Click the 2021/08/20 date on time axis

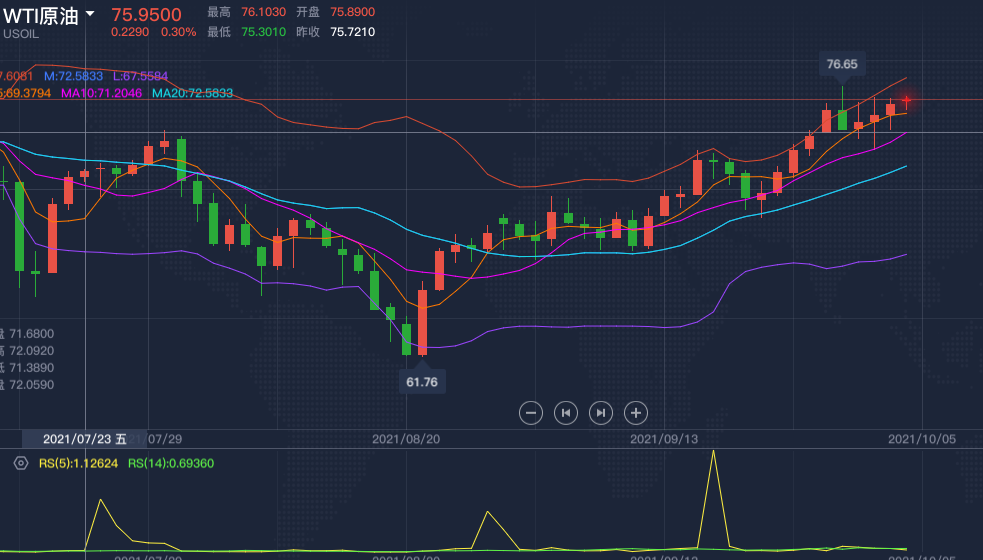coord(407,438)
